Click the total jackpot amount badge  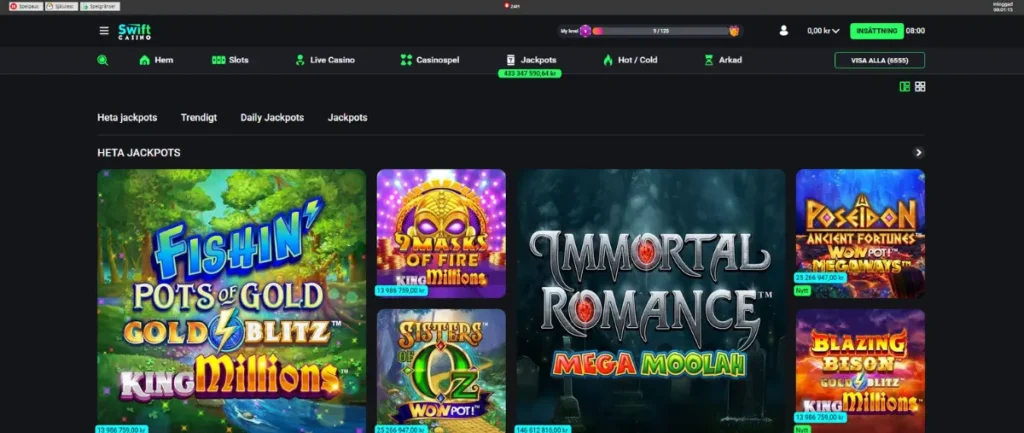(530, 74)
